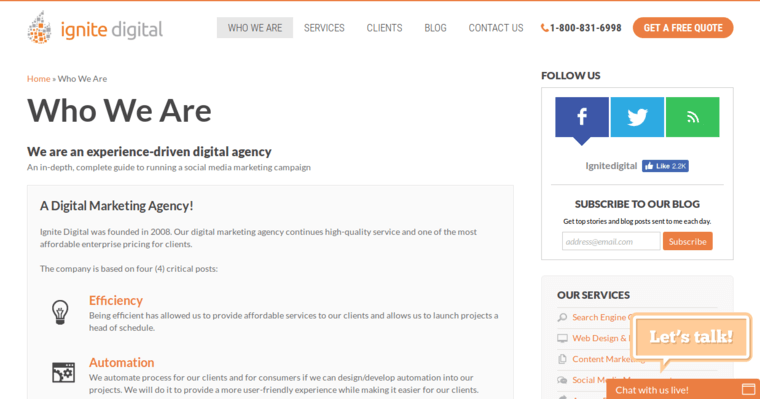The height and width of the screenshot is (399, 760).
Task: Click the A Digital Marketing Agency! heading
Action: (x=116, y=206)
